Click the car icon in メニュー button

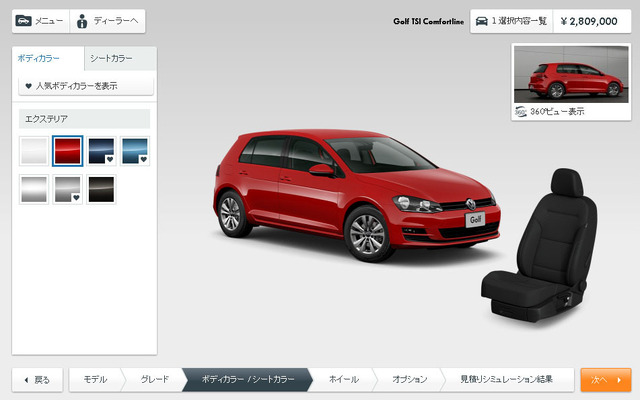[x=23, y=20]
